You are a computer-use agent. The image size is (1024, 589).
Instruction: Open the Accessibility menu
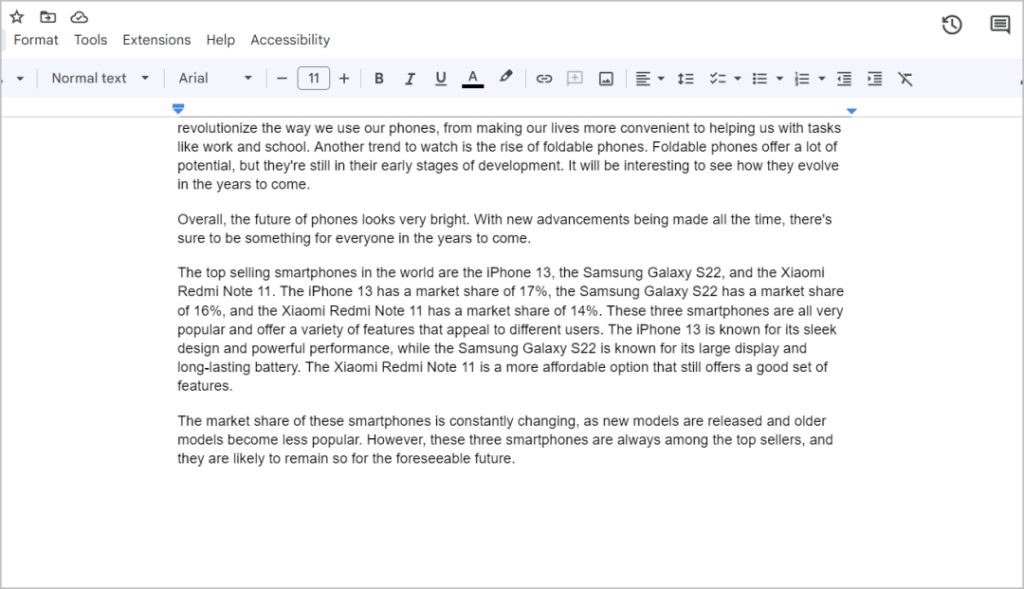(290, 40)
